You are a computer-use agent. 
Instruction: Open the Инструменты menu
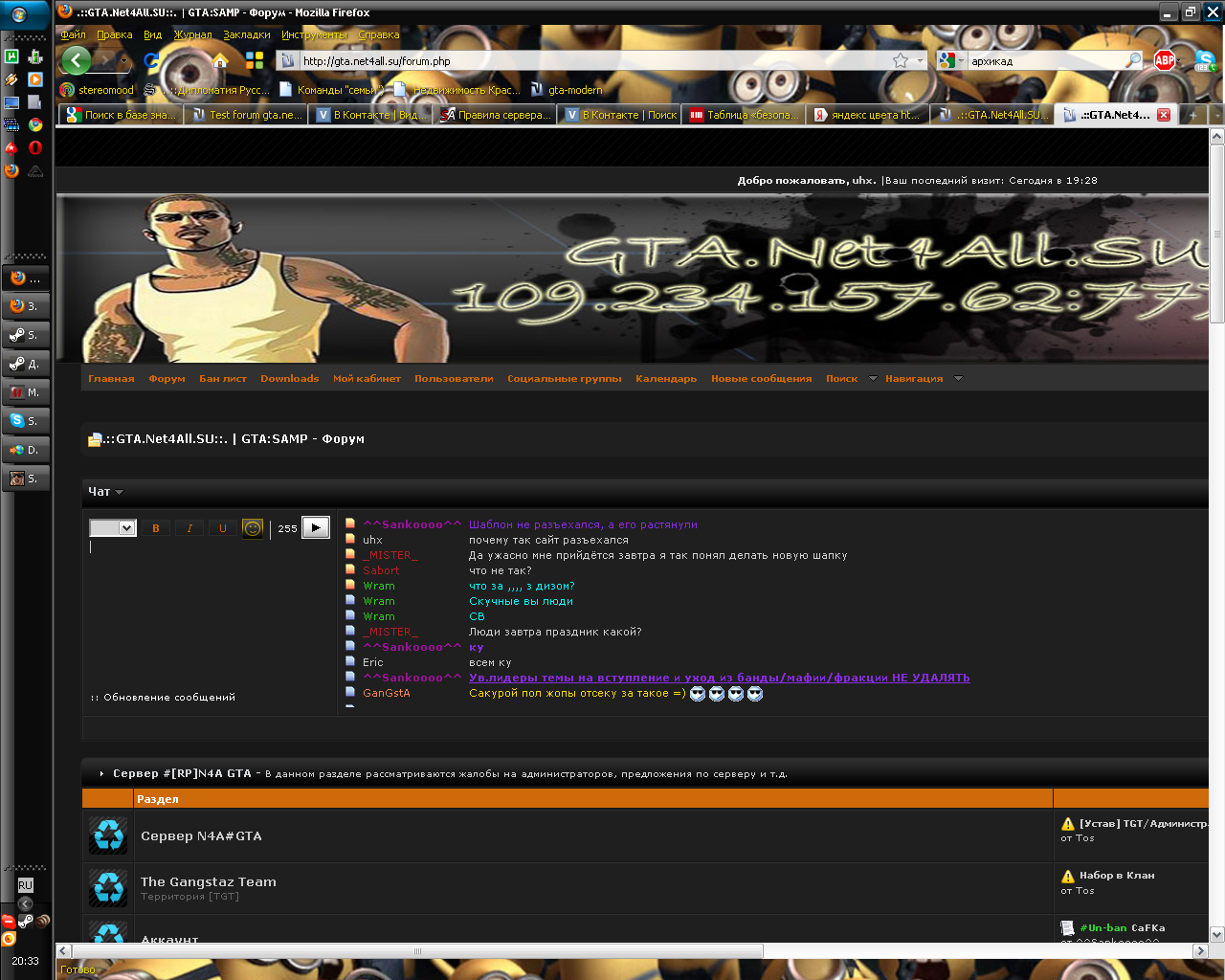[315, 34]
